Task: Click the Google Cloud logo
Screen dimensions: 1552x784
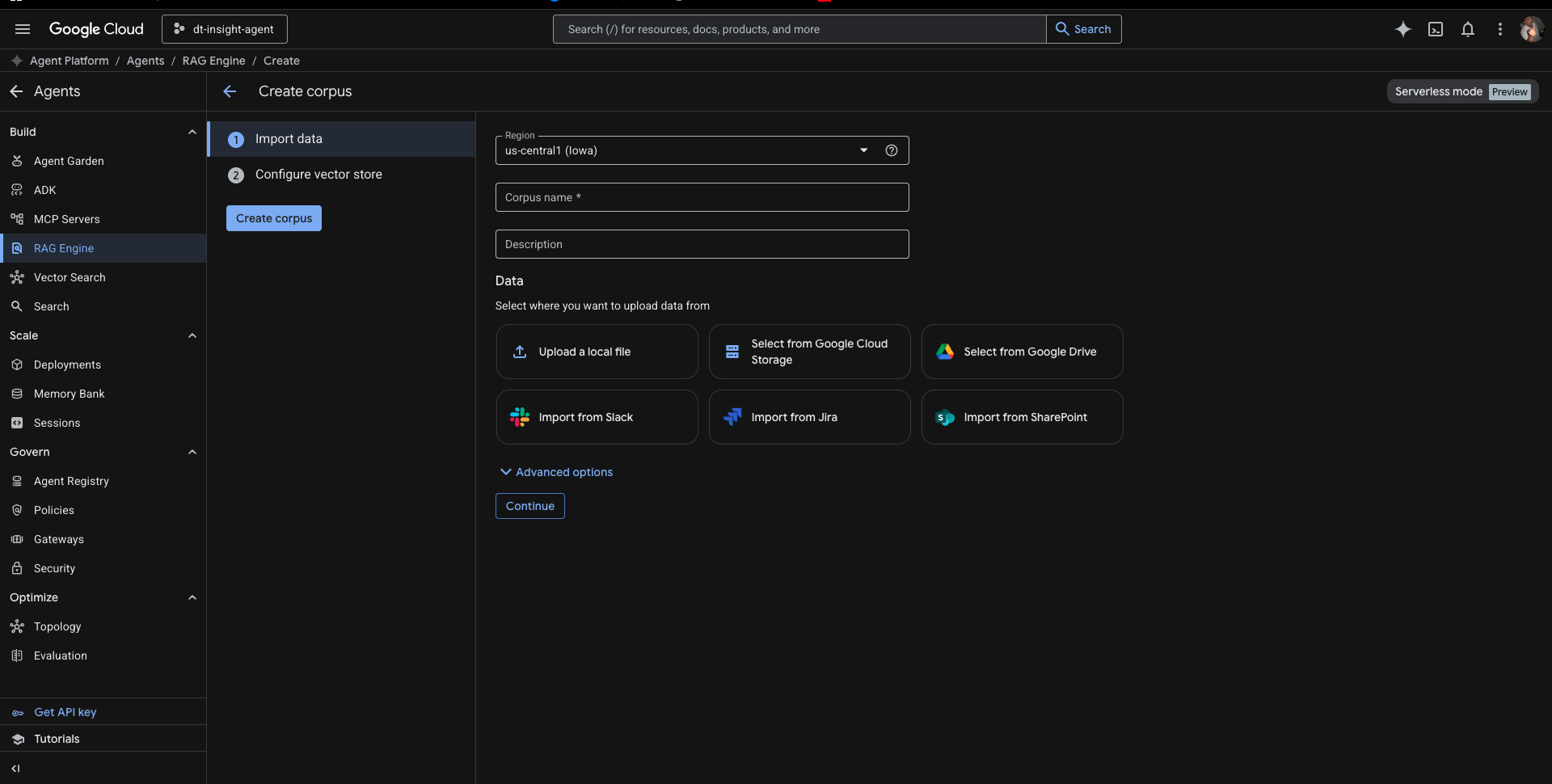Action: click(96, 29)
